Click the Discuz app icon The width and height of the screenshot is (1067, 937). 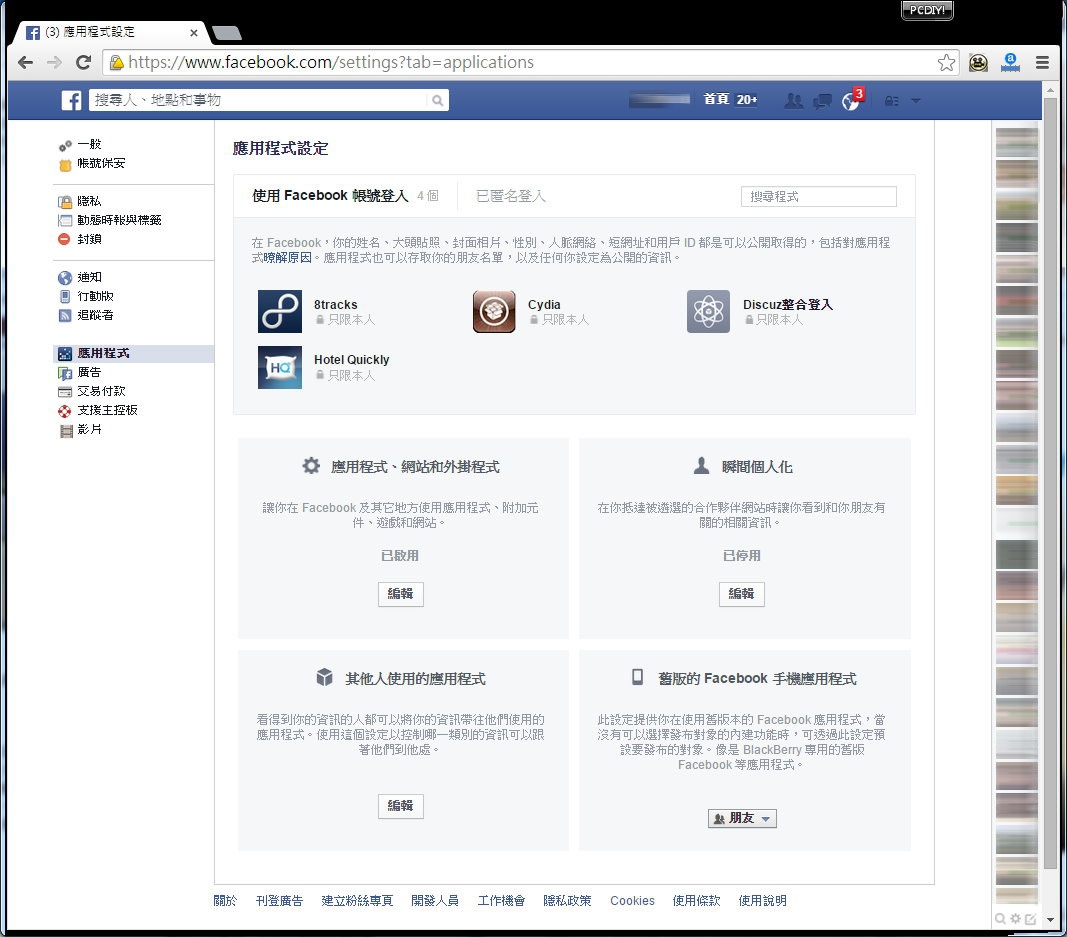pos(708,312)
